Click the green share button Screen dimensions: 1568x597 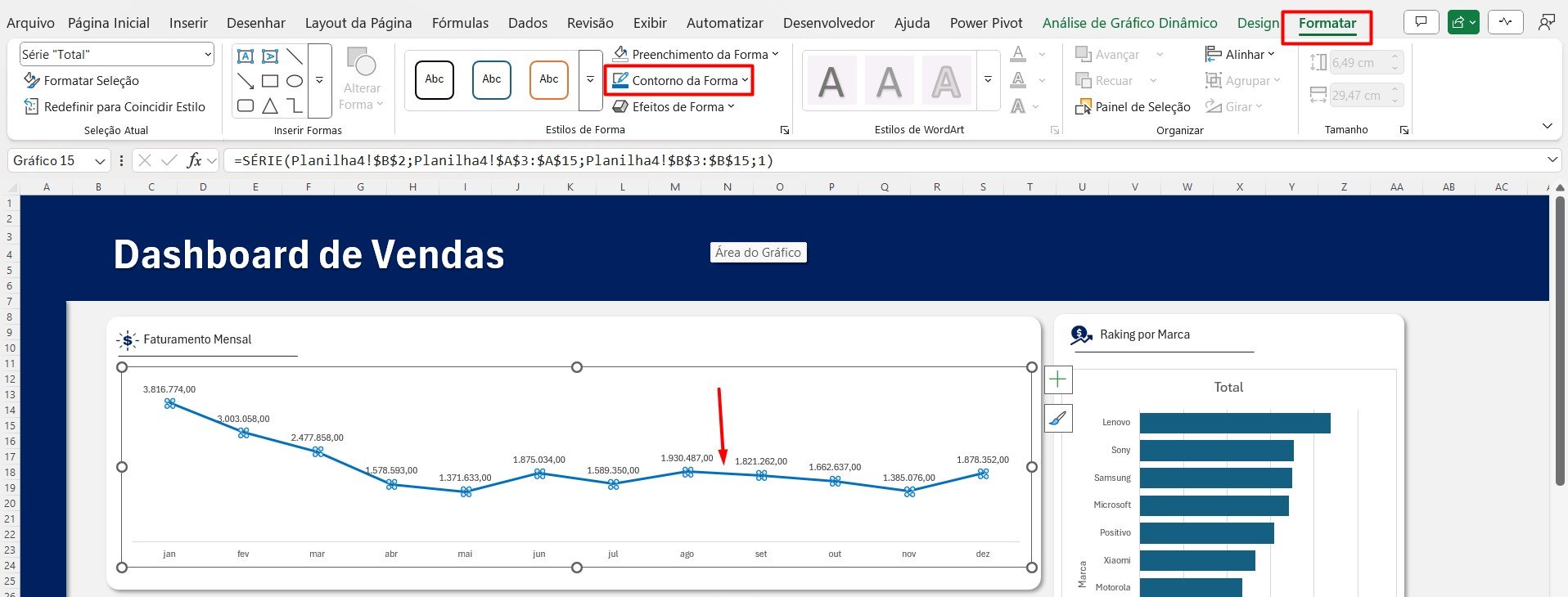coord(1462,23)
